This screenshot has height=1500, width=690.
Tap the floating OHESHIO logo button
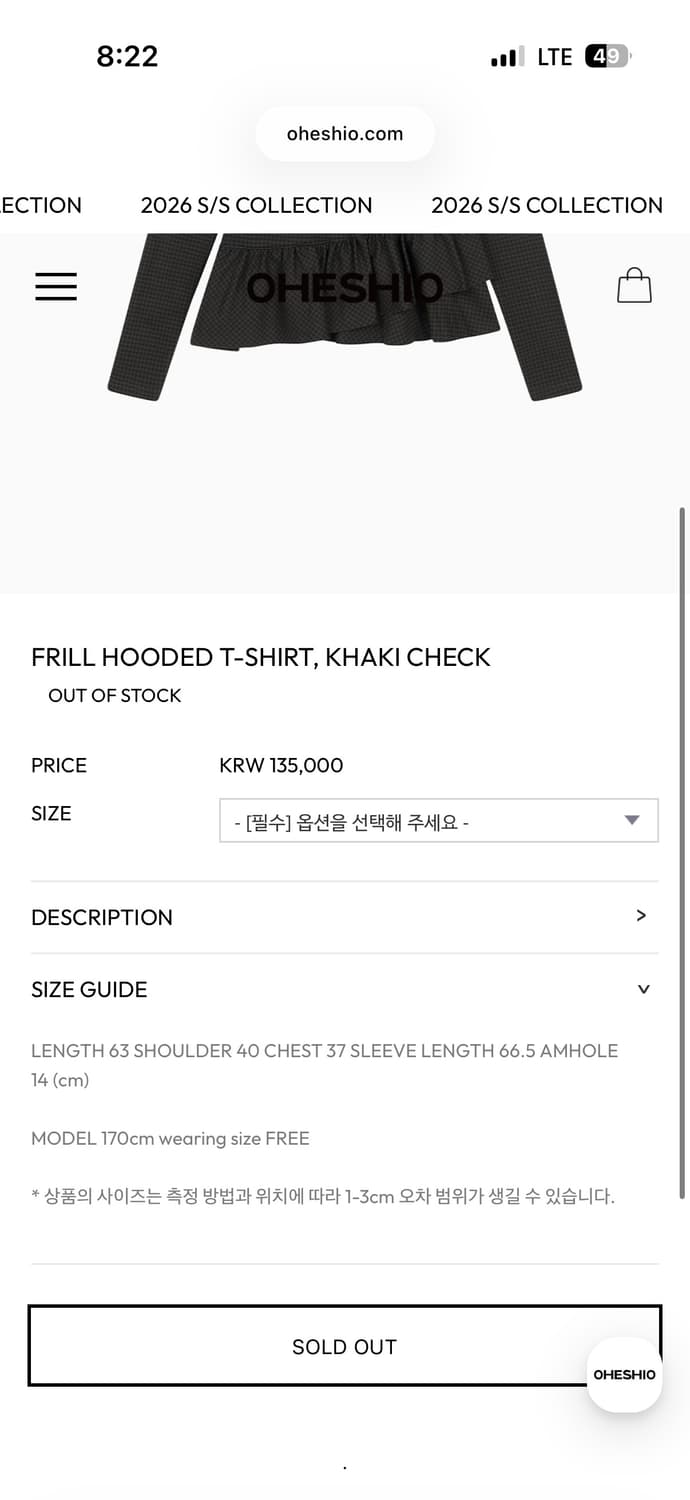(624, 1375)
